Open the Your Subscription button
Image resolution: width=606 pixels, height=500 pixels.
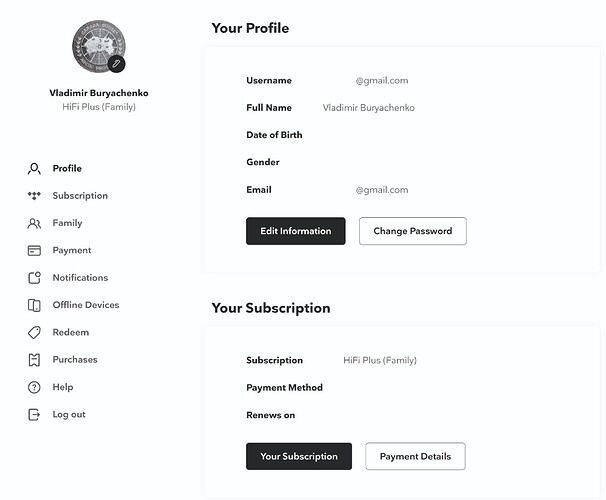299,456
